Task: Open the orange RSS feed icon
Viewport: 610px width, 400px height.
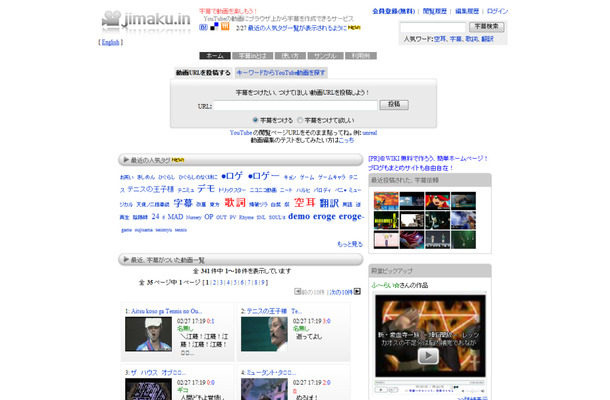Action: [x=225, y=26]
